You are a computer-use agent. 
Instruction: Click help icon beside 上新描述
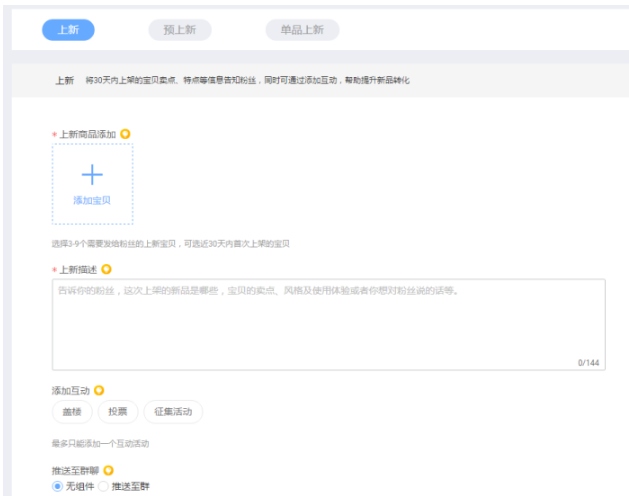click(106, 269)
